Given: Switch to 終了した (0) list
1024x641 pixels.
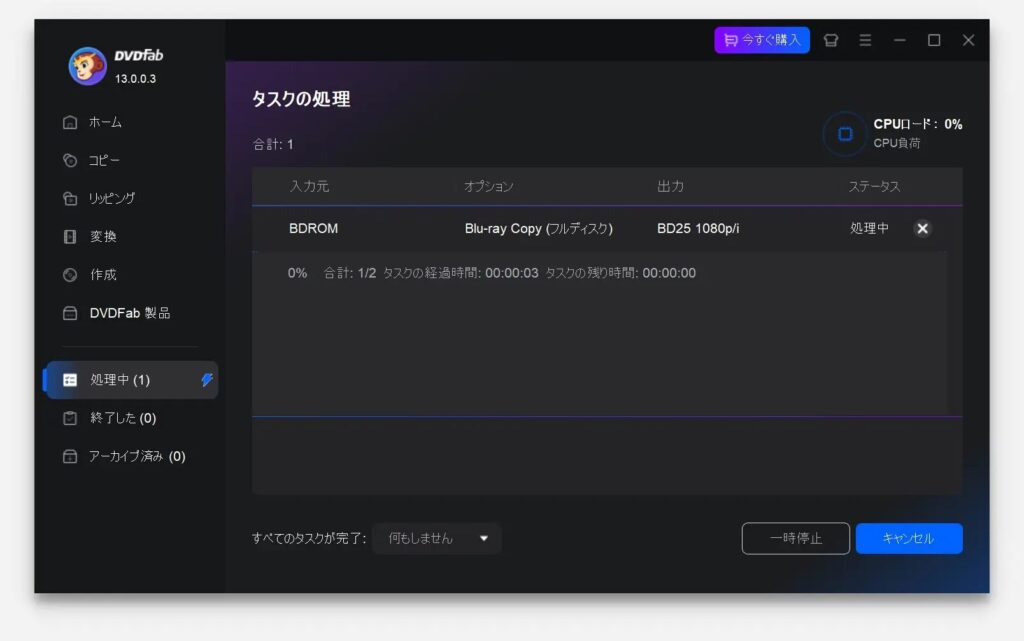Looking at the screenshot, I should pos(123,418).
